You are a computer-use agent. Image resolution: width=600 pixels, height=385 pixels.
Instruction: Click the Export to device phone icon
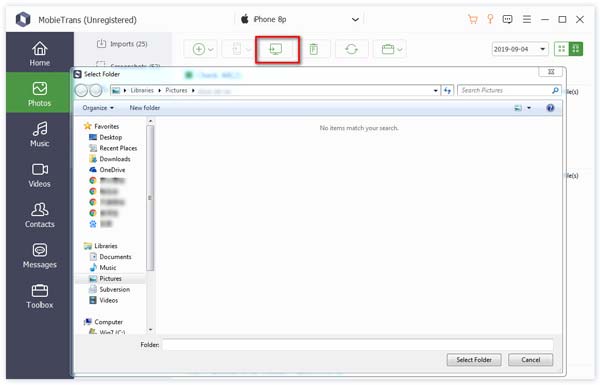[237, 49]
